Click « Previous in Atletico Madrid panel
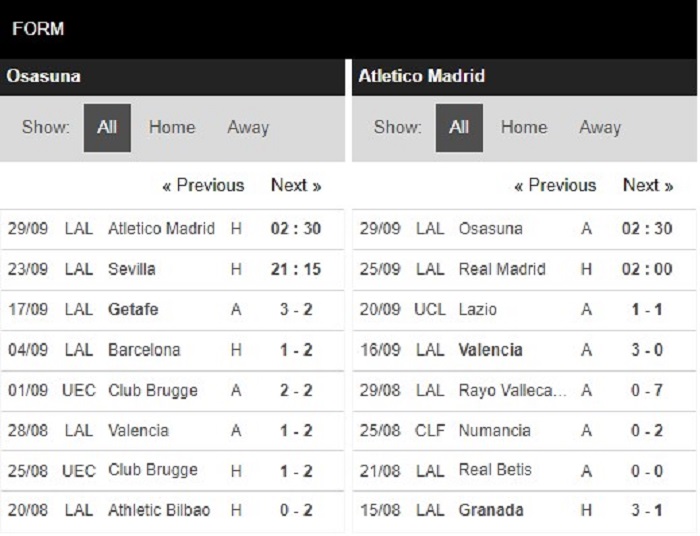The height and width of the screenshot is (536, 700). 555,185
